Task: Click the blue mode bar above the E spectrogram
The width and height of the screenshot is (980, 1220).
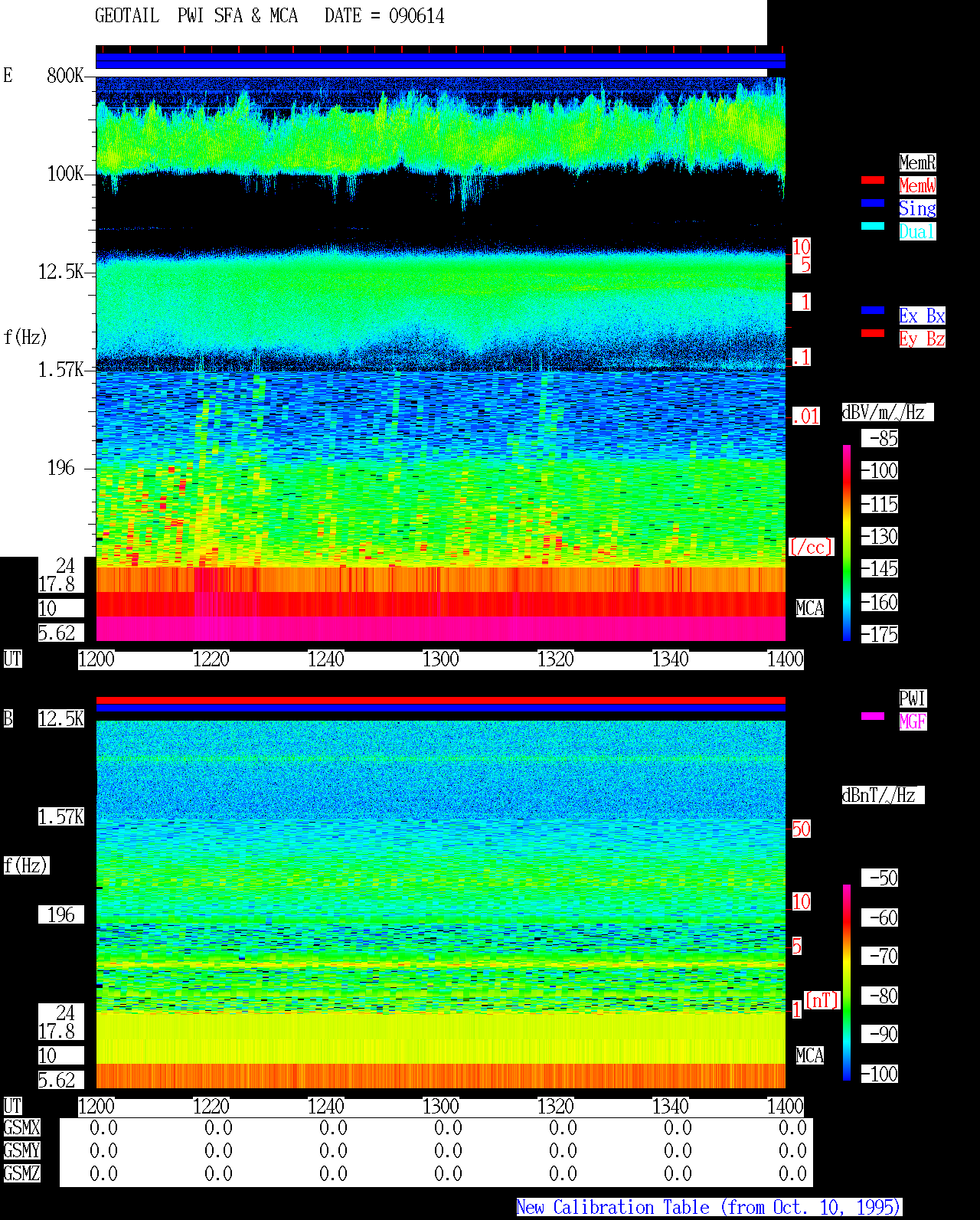Action: 440,61
